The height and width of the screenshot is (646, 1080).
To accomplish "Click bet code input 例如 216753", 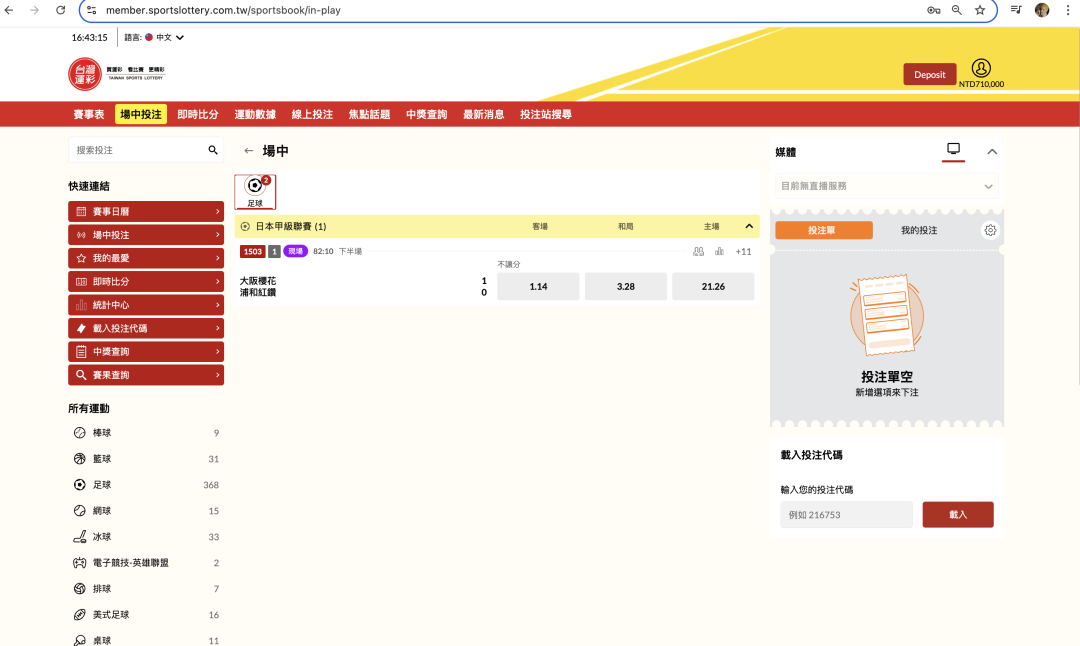I will 846,514.
